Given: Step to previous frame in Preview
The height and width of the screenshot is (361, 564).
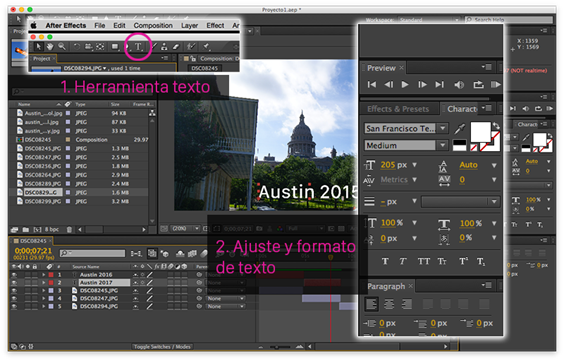Looking at the screenshot, I should point(388,84).
